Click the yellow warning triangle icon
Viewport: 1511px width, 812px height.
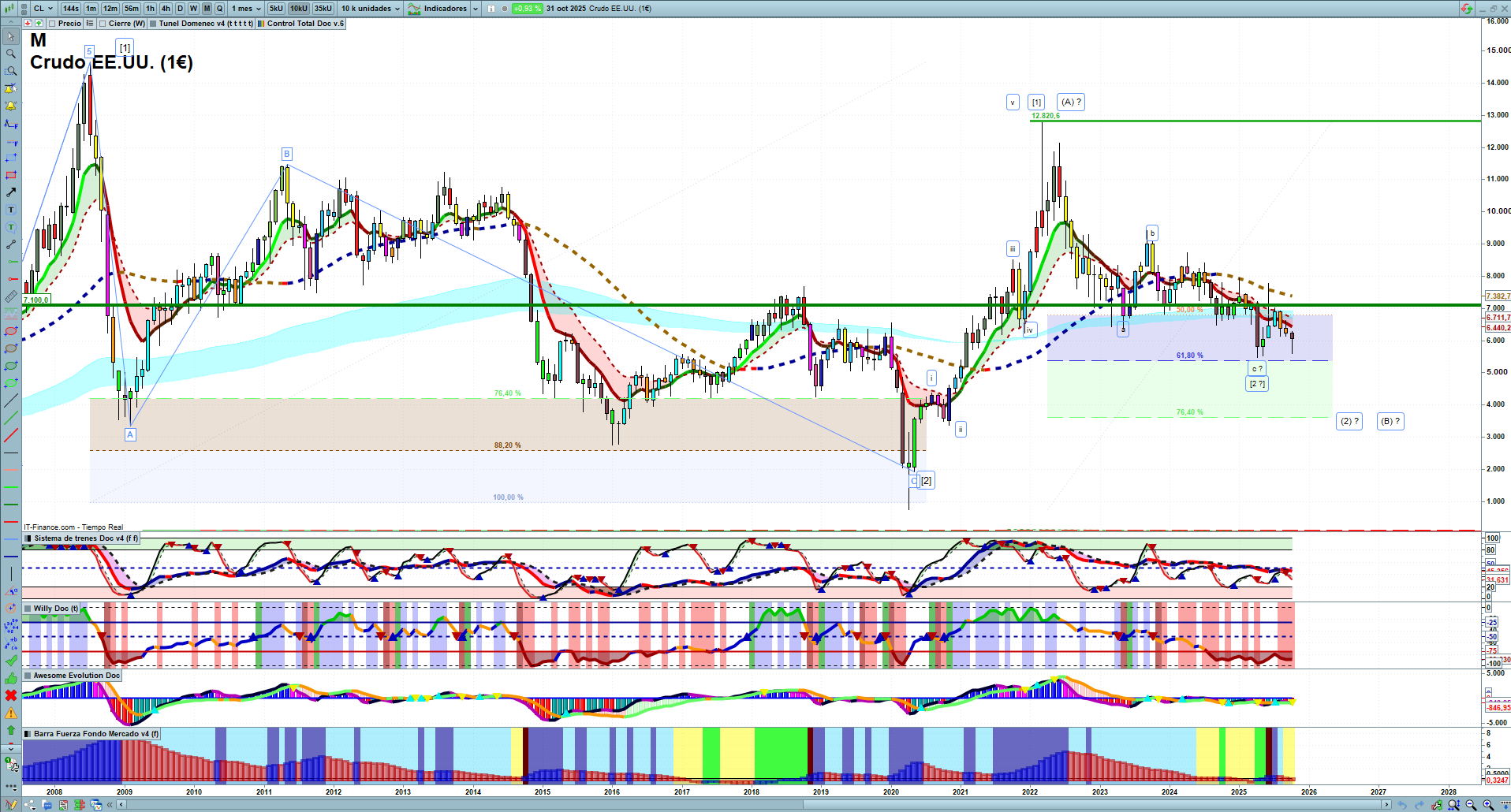point(11,713)
